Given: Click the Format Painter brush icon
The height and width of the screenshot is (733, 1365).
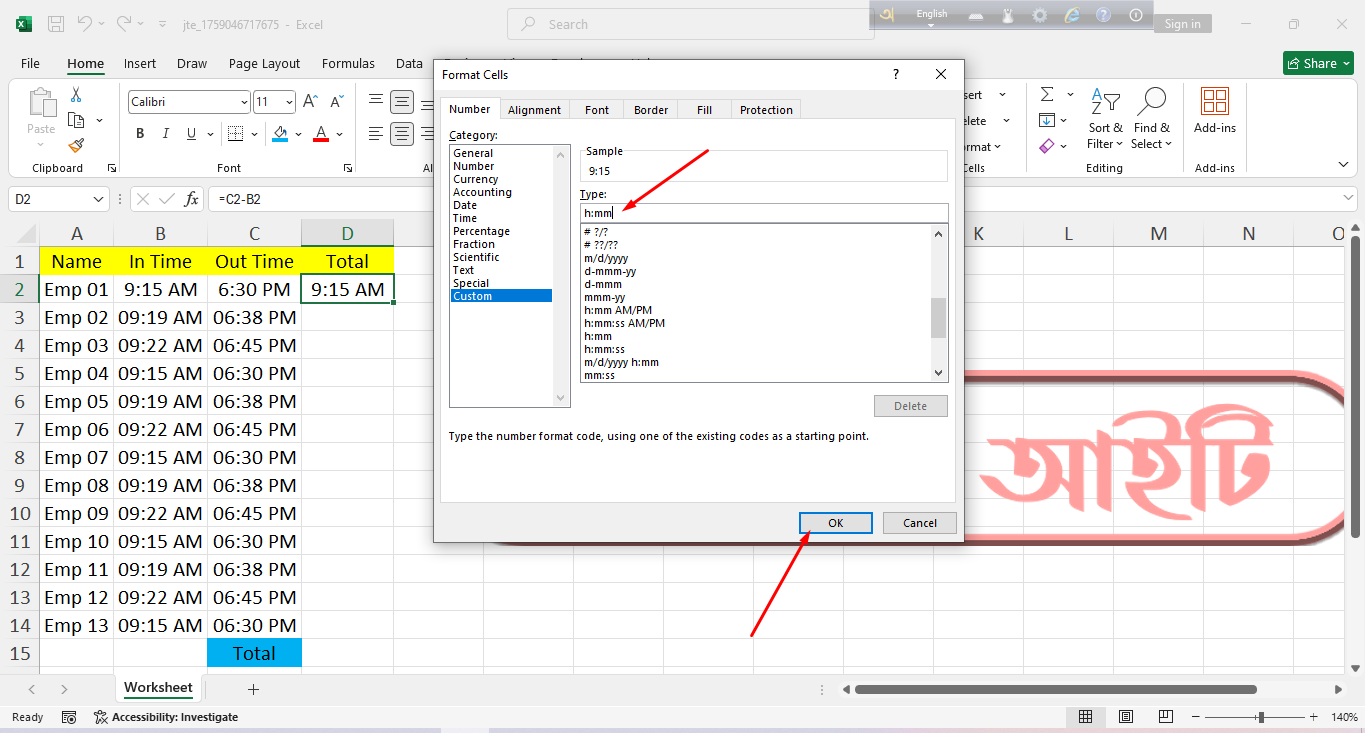Looking at the screenshot, I should click(76, 146).
